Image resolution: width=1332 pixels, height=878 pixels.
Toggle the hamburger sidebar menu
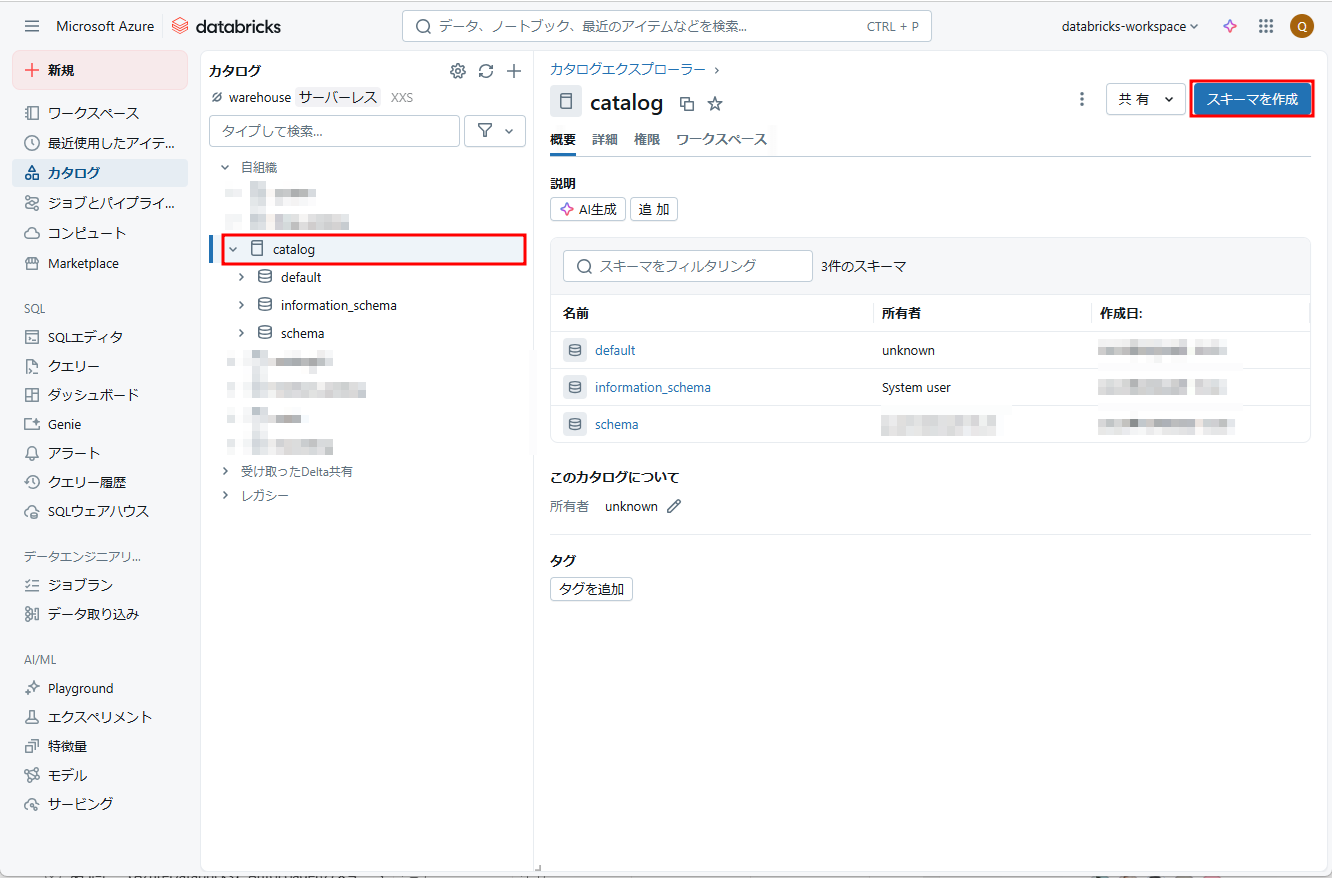tap(32, 27)
